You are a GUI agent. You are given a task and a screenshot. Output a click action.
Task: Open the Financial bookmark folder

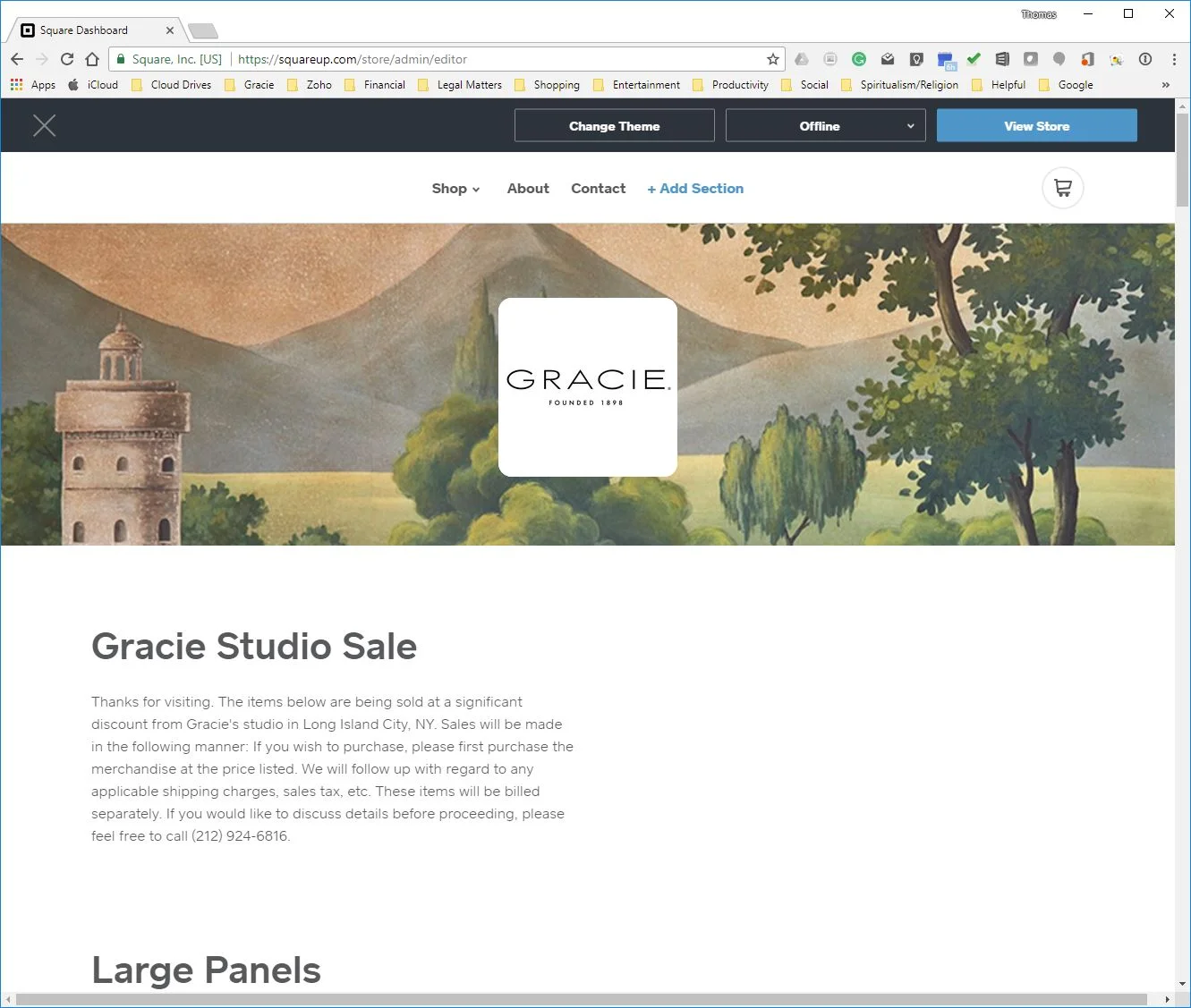(375, 85)
